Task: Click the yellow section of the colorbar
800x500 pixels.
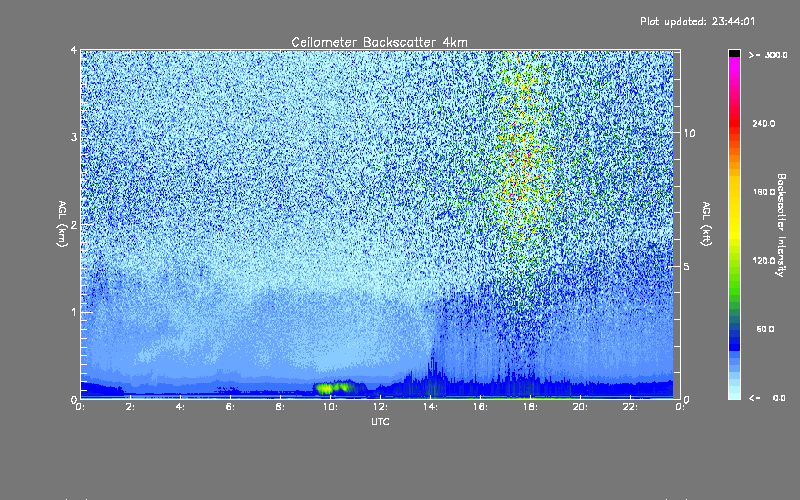Action: [734, 209]
